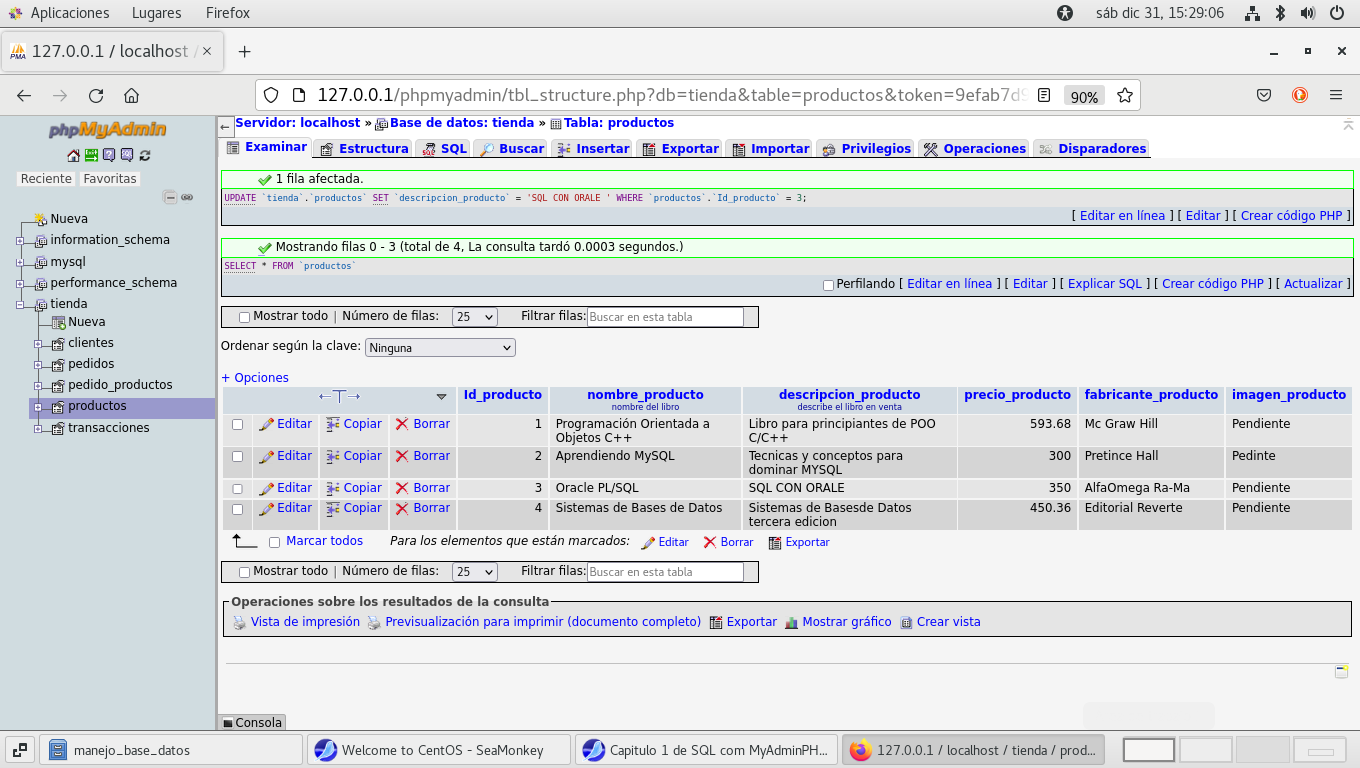Click the pencil Editar icon for row 1

[x=266, y=424]
